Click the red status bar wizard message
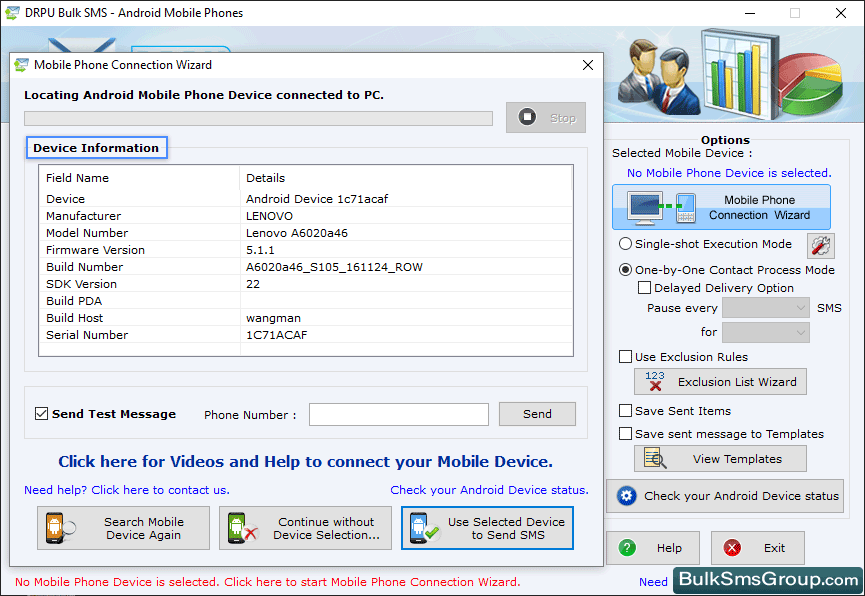Screen dimensions: 865x596 pos(268,582)
